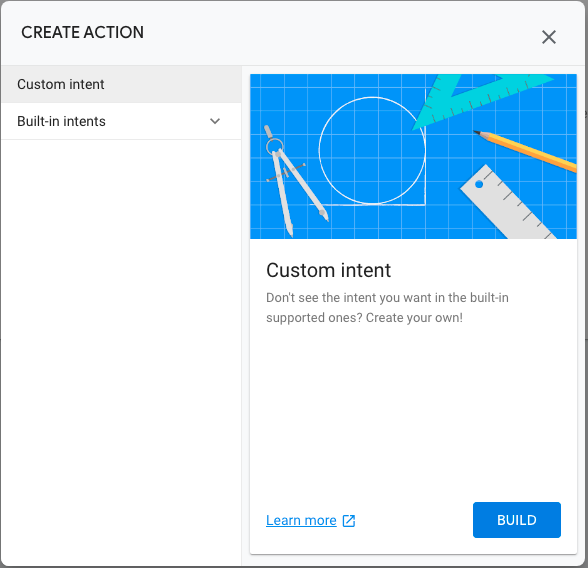This screenshot has width=588, height=568.
Task: Click the BUILD button
Action: tap(517, 520)
